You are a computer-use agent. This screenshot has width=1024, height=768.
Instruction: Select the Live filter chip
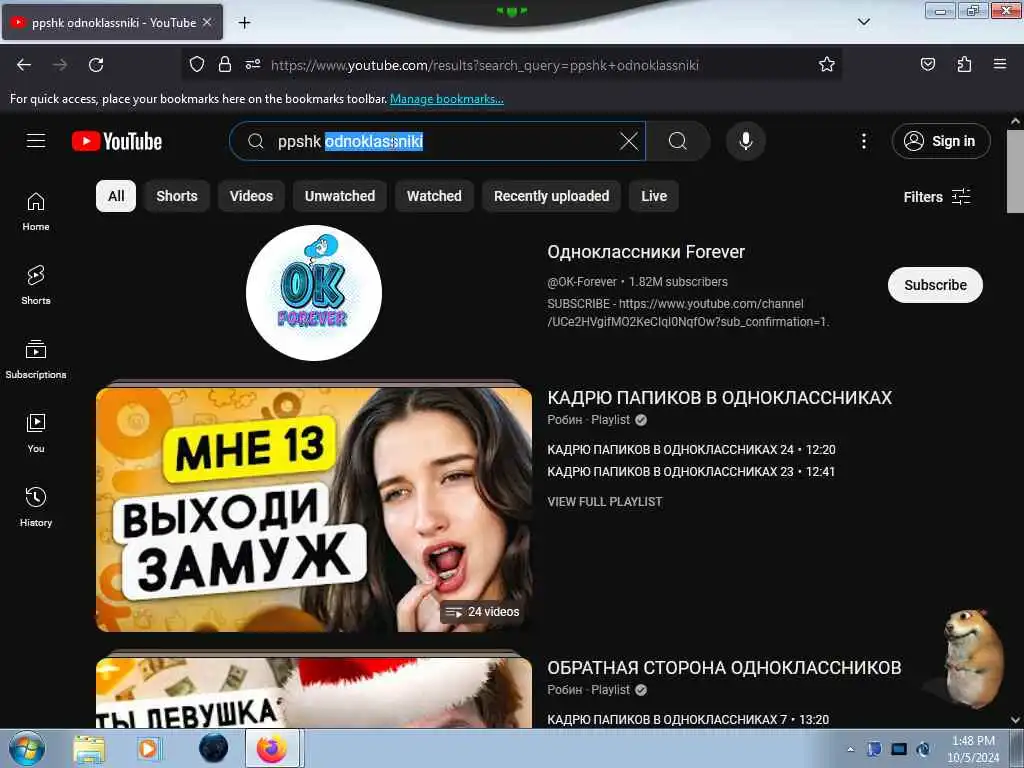654,196
